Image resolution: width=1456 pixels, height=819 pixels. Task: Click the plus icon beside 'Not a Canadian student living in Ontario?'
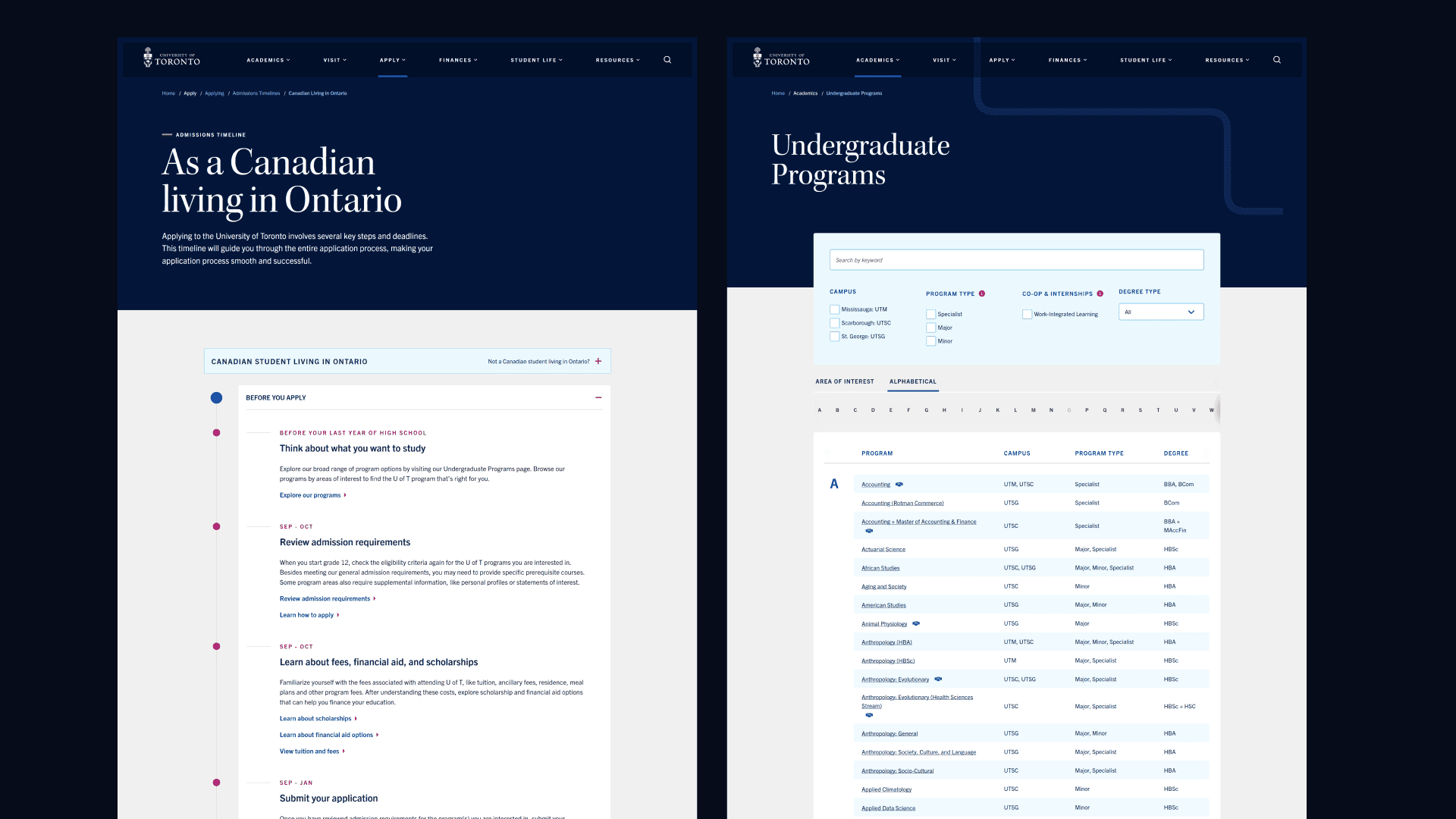(x=598, y=362)
